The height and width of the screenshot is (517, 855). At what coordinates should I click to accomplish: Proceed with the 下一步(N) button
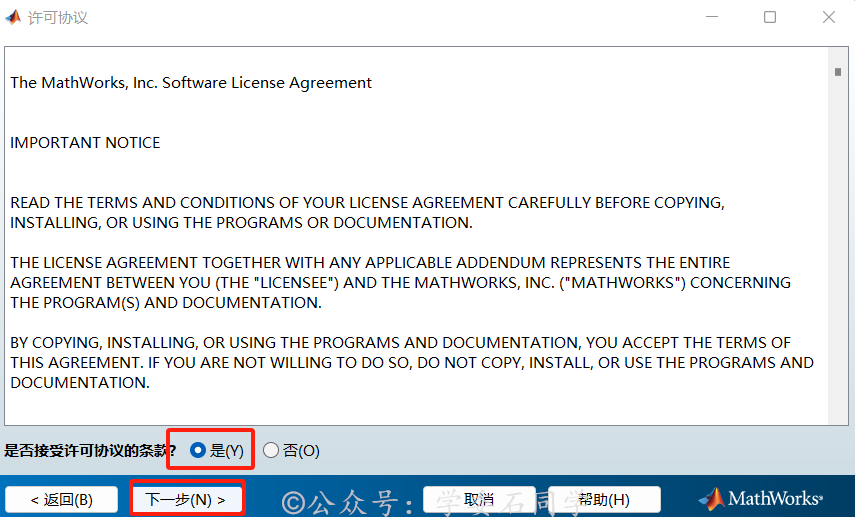pos(186,499)
